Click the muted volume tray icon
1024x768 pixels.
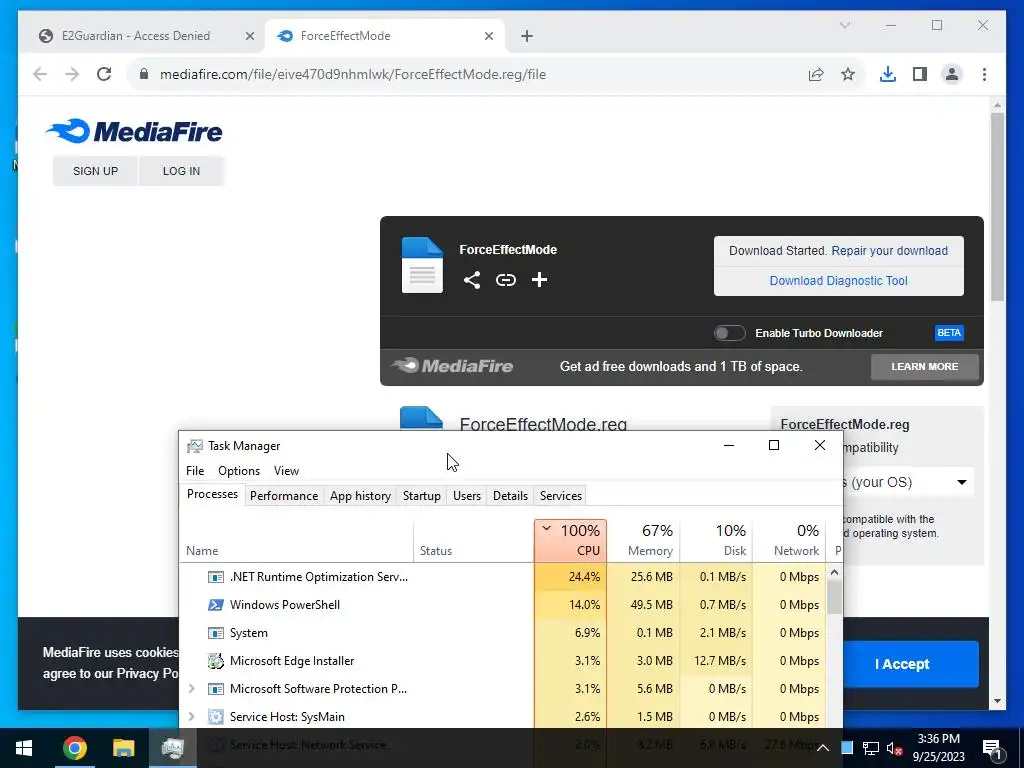(893, 748)
